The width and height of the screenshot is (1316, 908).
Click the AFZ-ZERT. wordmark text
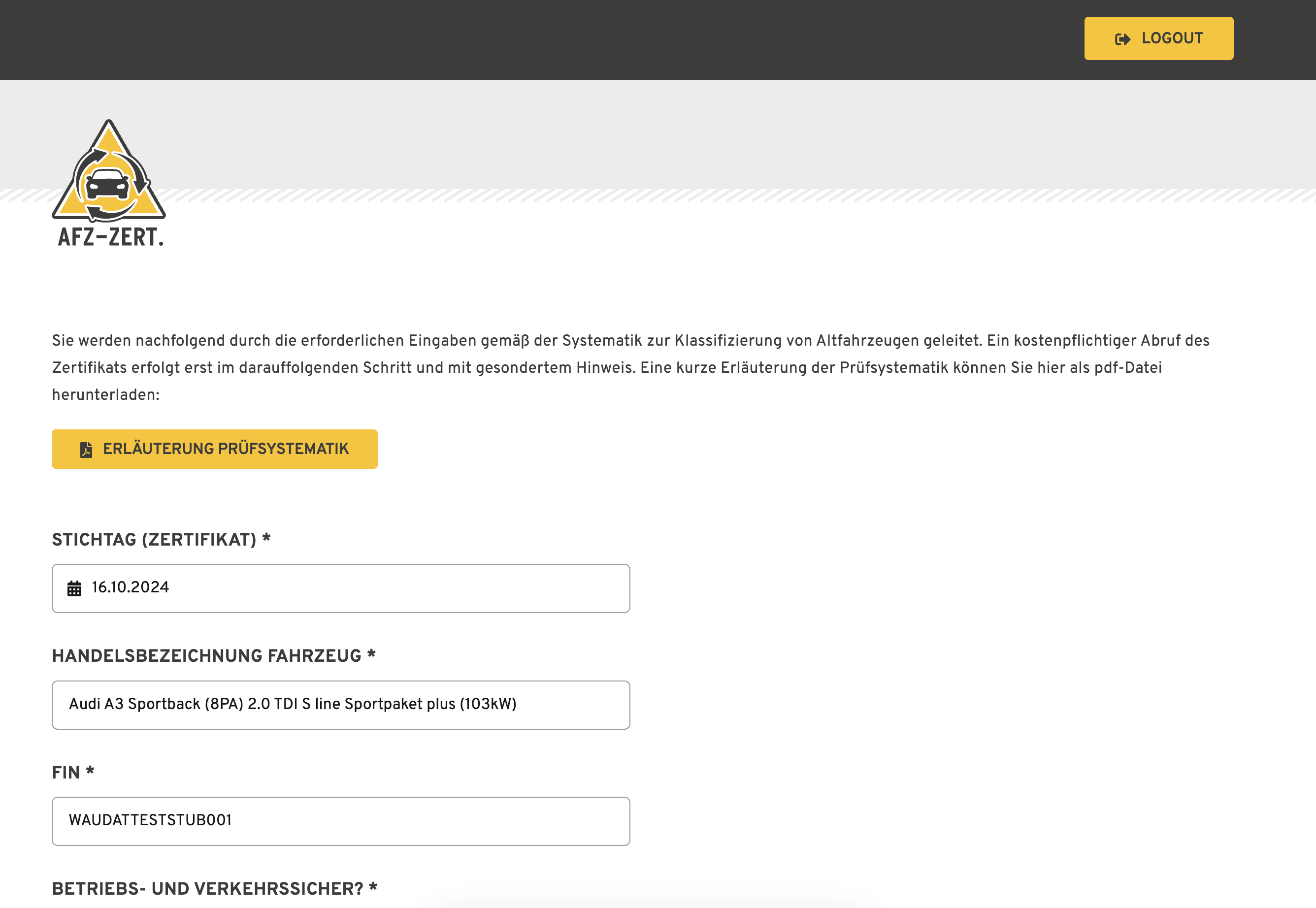[110, 237]
